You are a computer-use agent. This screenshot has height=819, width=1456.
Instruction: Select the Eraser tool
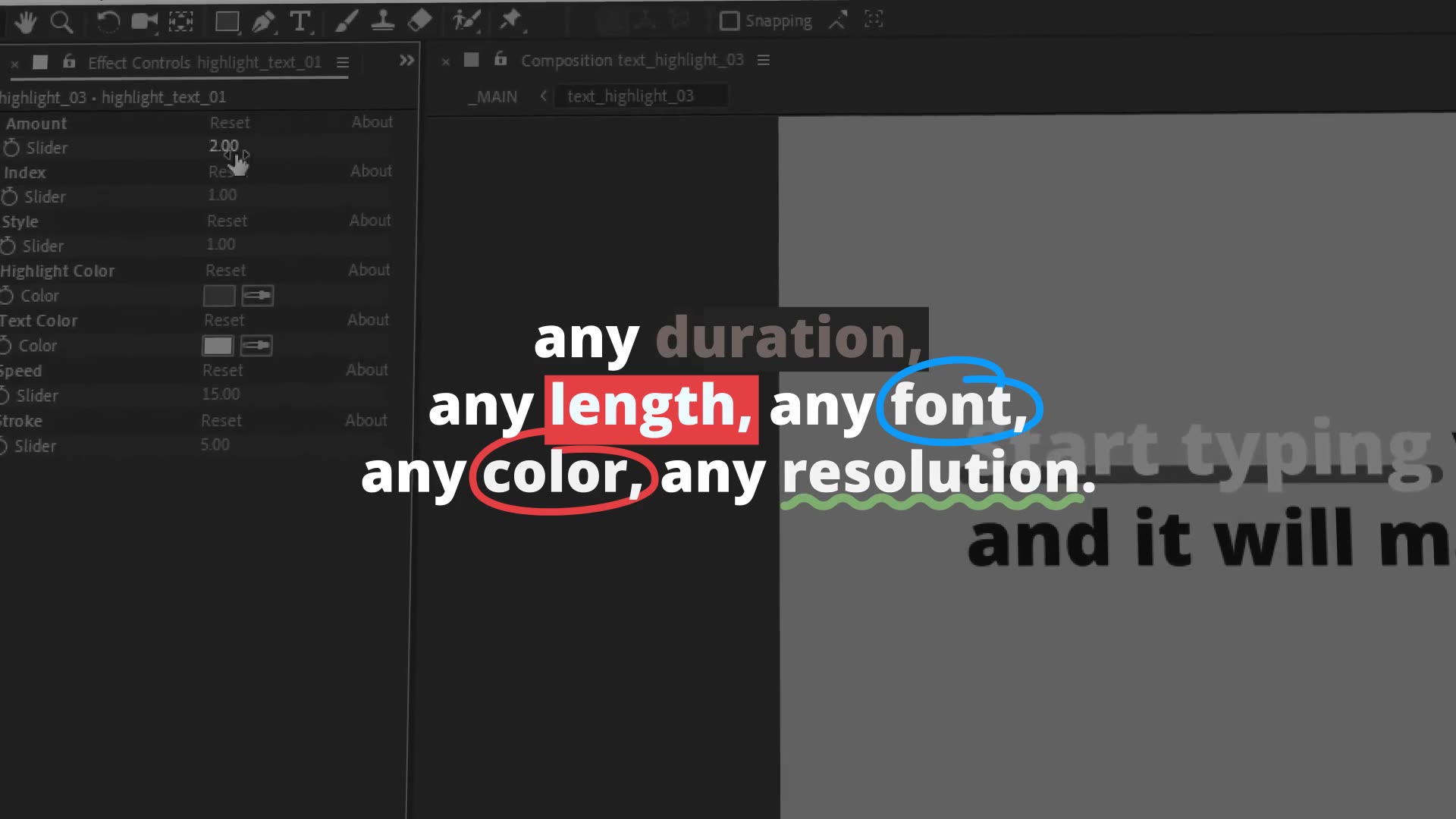(419, 20)
